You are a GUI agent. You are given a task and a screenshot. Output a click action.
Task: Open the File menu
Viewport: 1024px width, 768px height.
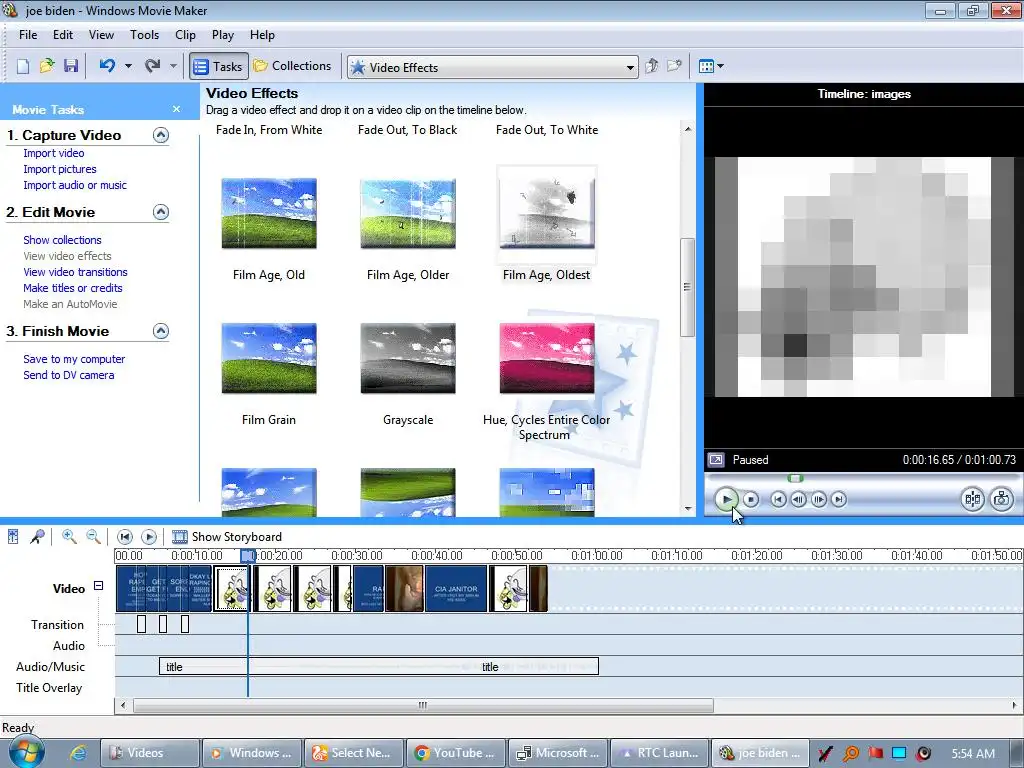(28, 35)
